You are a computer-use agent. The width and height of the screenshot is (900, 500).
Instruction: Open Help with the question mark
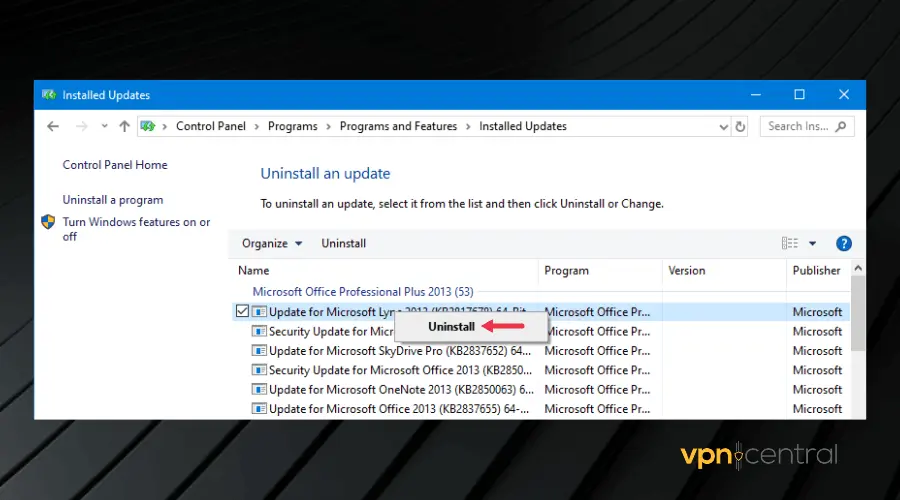tap(844, 243)
